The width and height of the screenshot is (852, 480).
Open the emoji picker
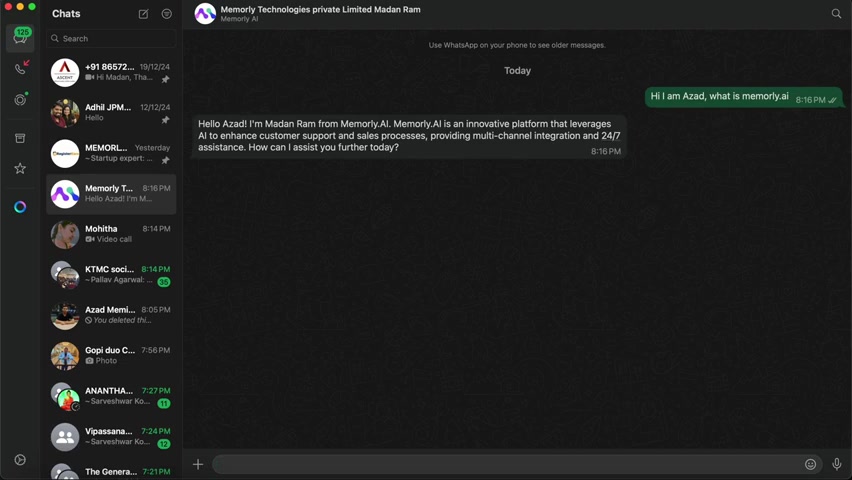tap(810, 464)
